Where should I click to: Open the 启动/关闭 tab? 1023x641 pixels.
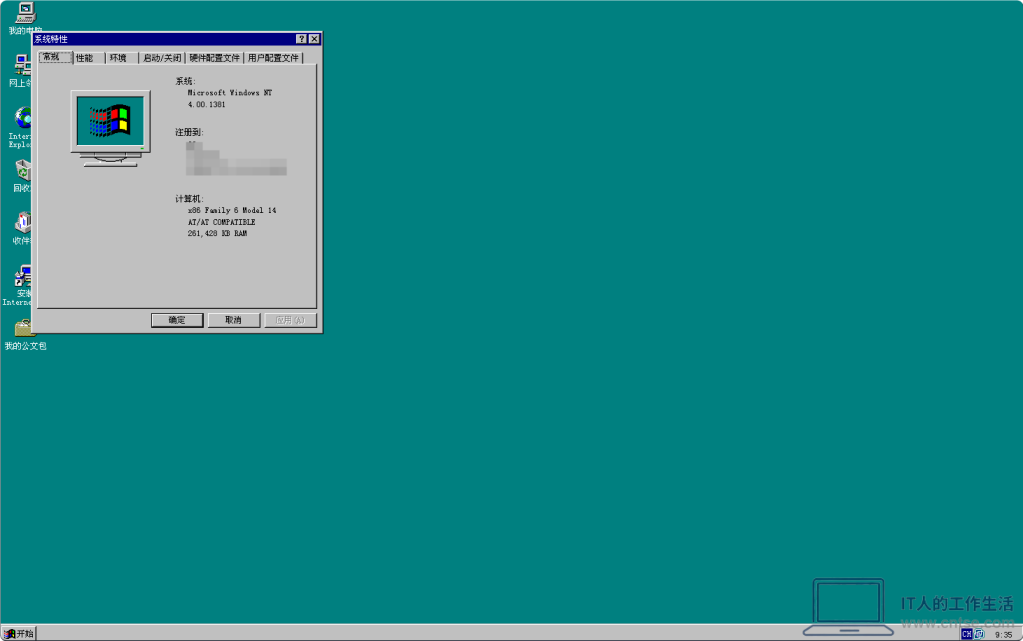(162, 58)
